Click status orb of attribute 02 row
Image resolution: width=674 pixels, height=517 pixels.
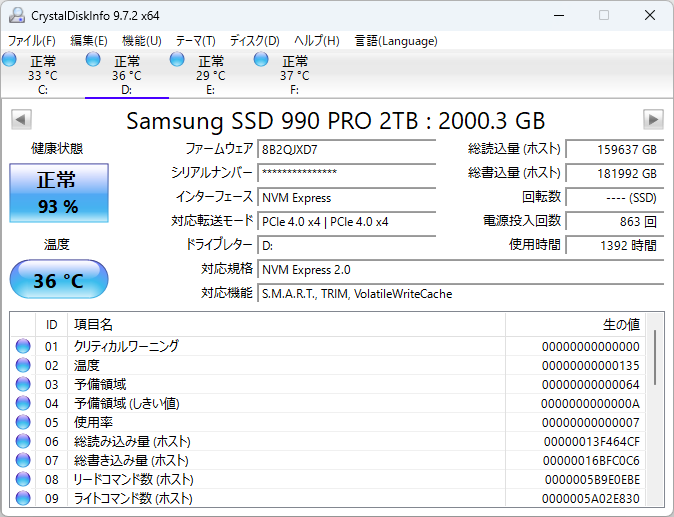pos(23,365)
